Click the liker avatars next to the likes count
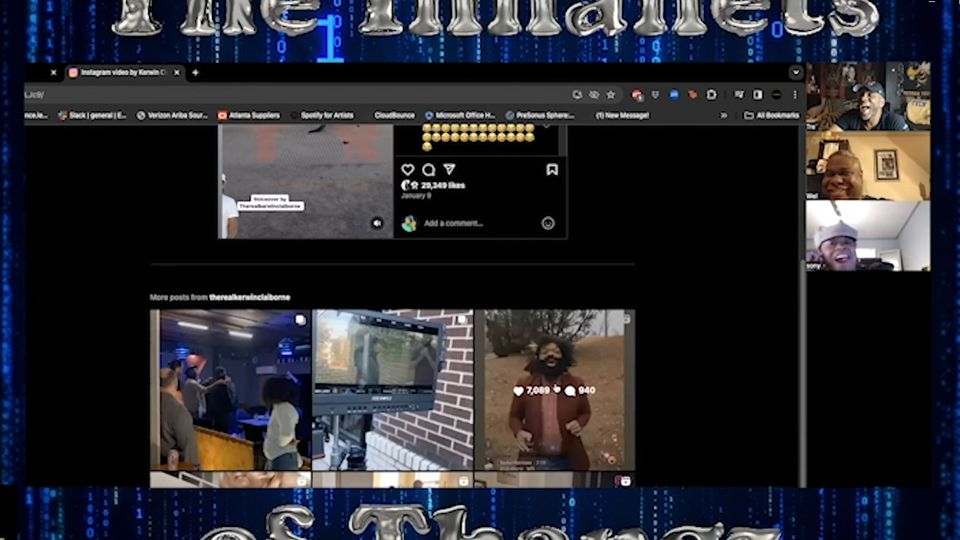The height and width of the screenshot is (540, 960). point(409,185)
